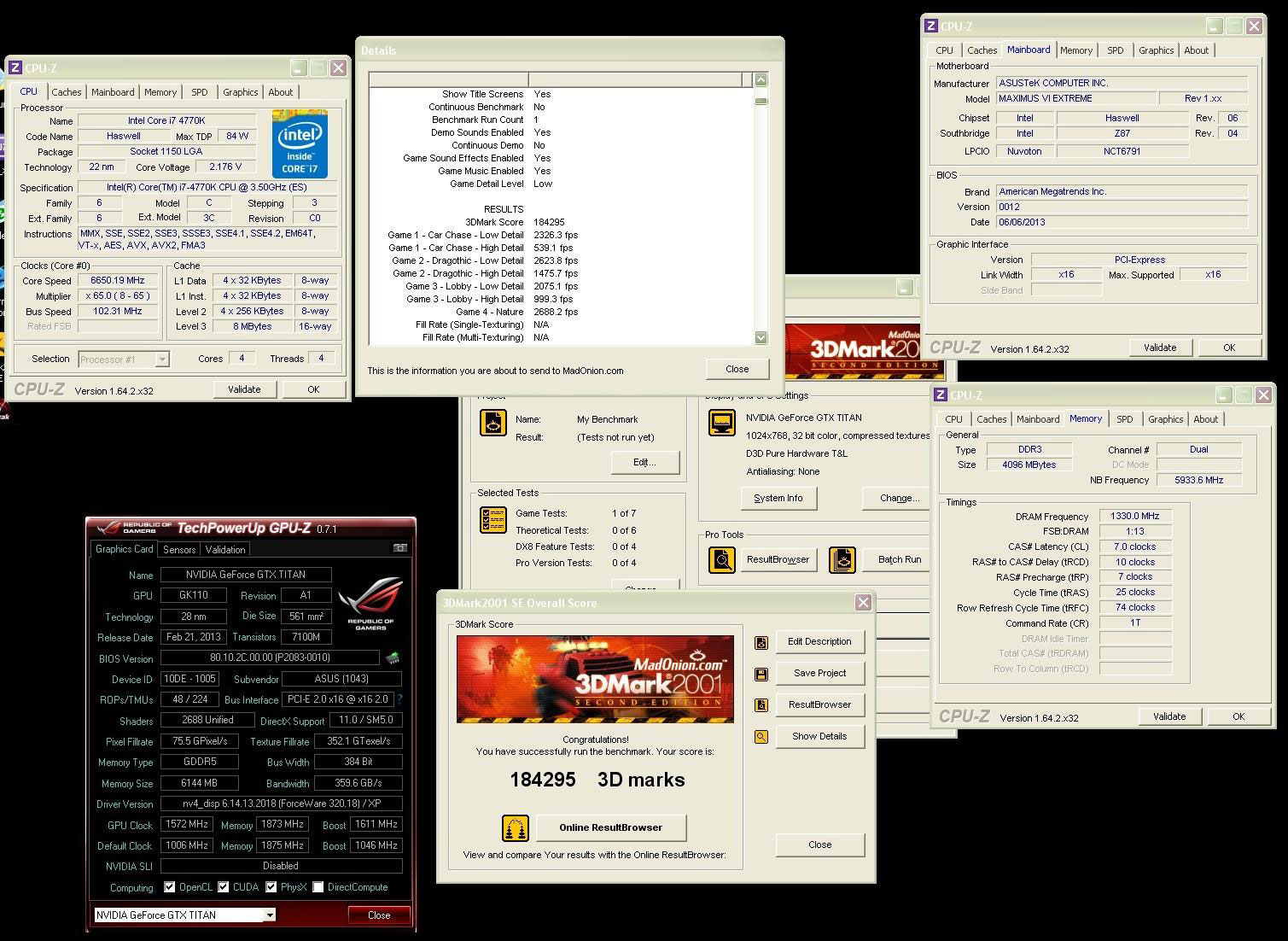Viewport: 1288px width, 941px height.
Task: Open the About tab in the CPU-Z Processor window
Action: click(281, 92)
